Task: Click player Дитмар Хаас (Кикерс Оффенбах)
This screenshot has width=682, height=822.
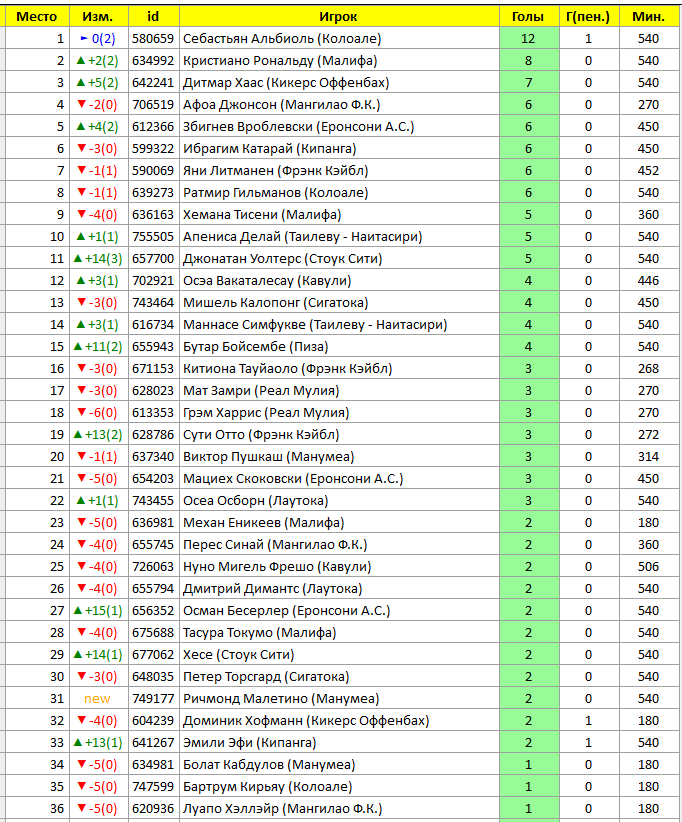Action: [286, 83]
